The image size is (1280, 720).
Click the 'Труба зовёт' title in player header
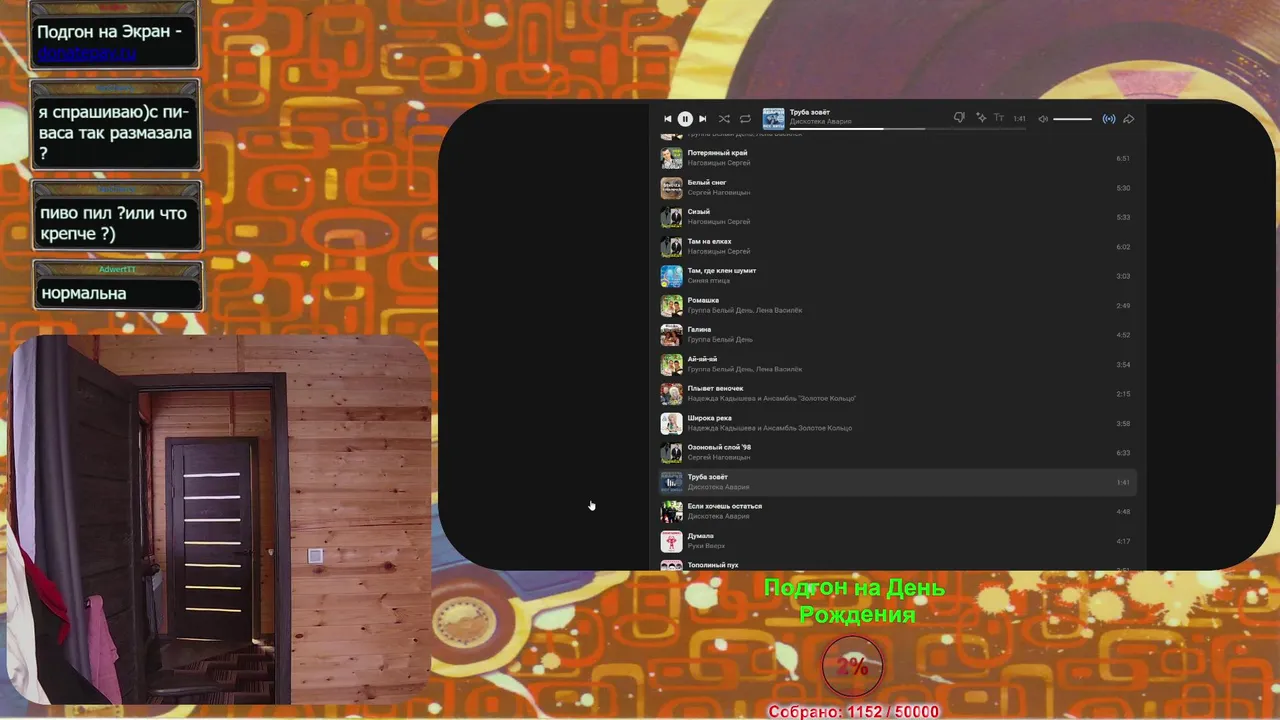tap(810, 112)
